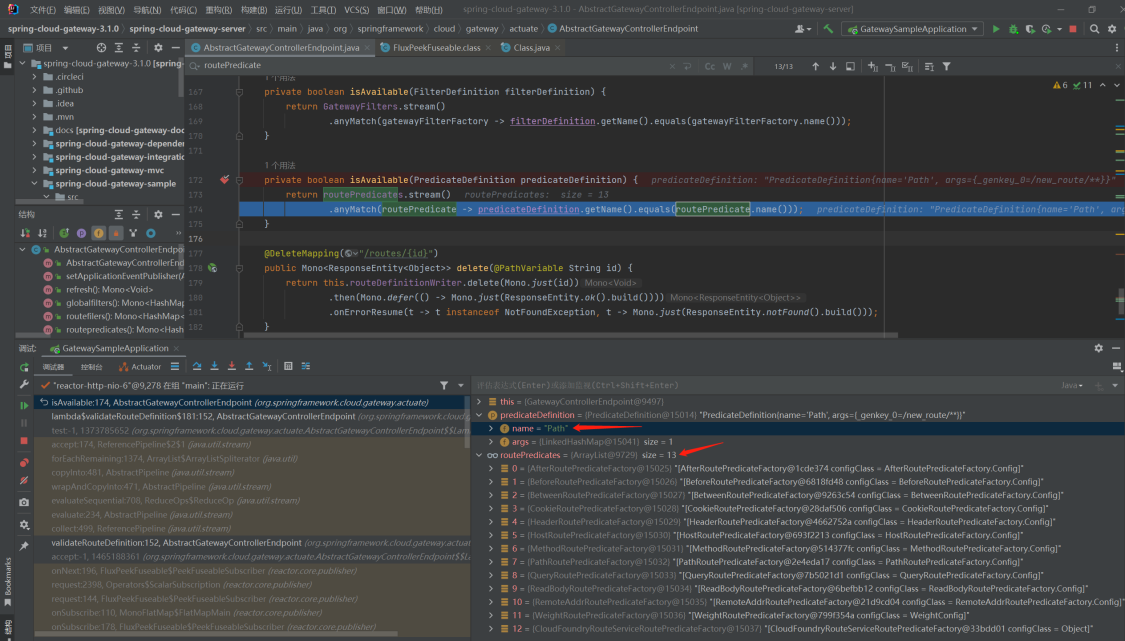Go to next search occurrence arrow
The image size is (1125, 641).
pyautogui.click(x=832, y=66)
